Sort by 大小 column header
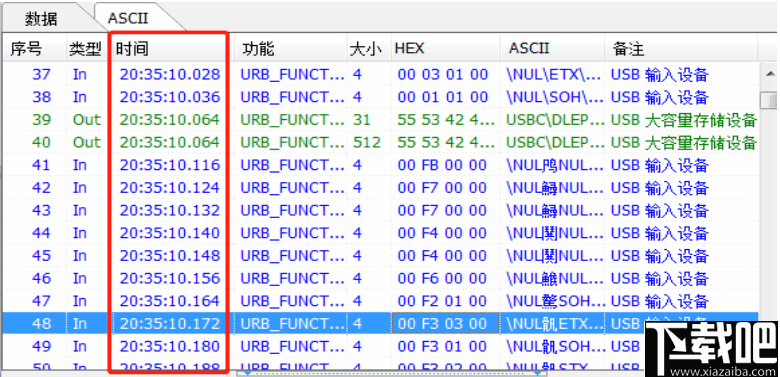The image size is (780, 377). 366,49
